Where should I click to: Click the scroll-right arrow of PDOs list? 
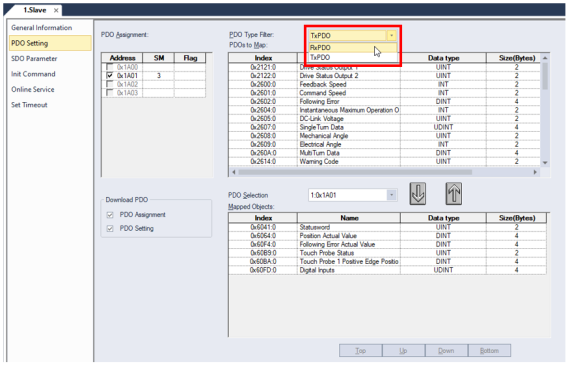coord(535,172)
